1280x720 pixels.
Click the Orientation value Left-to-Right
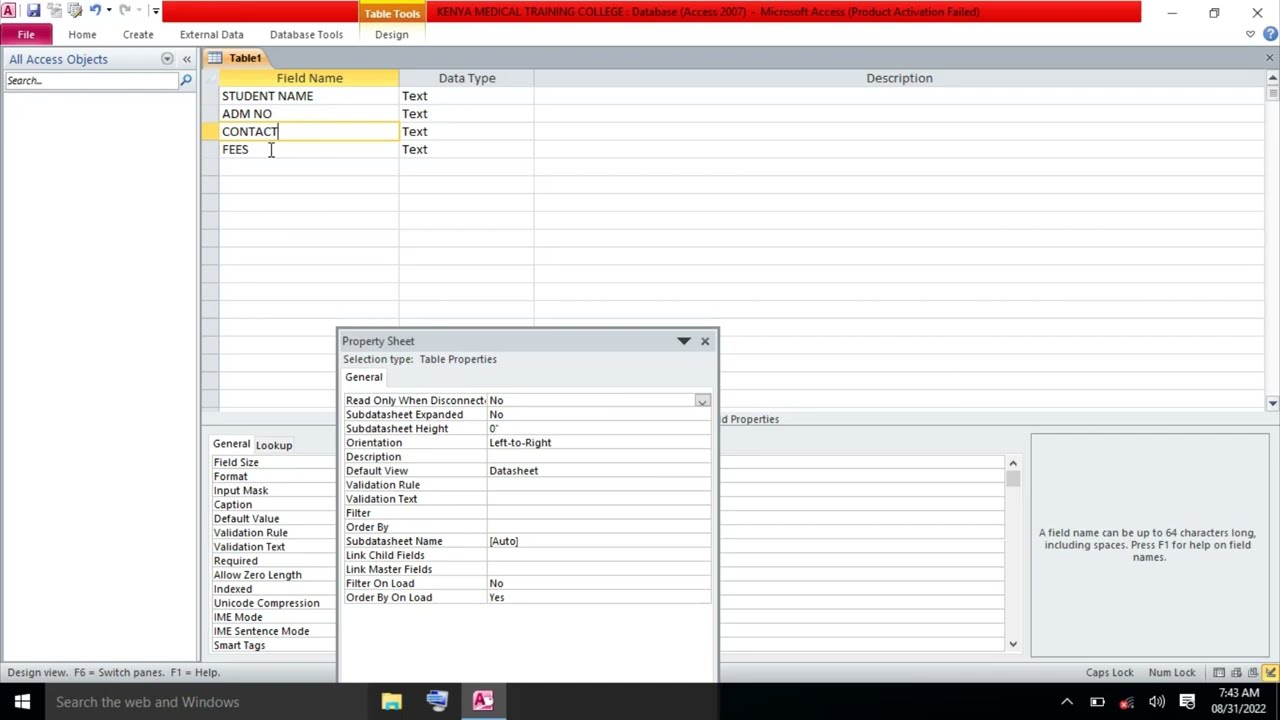pos(598,442)
